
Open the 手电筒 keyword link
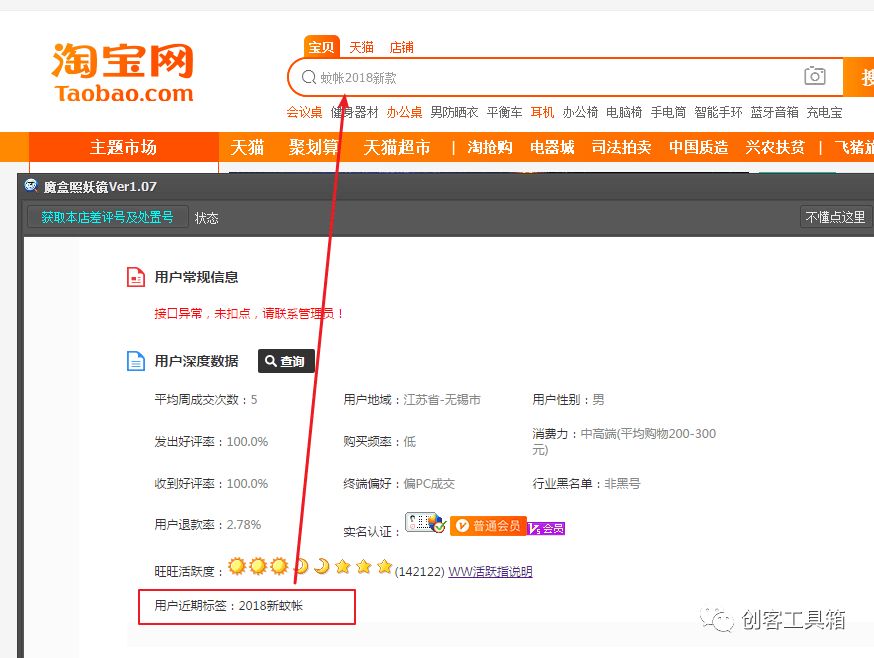coord(668,112)
